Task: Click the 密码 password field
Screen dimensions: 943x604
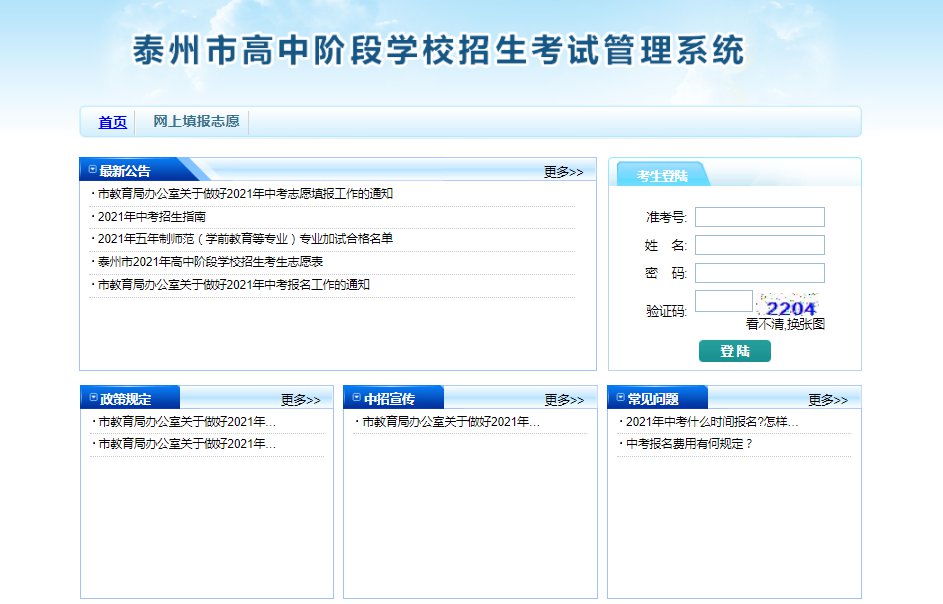Action: (x=759, y=273)
